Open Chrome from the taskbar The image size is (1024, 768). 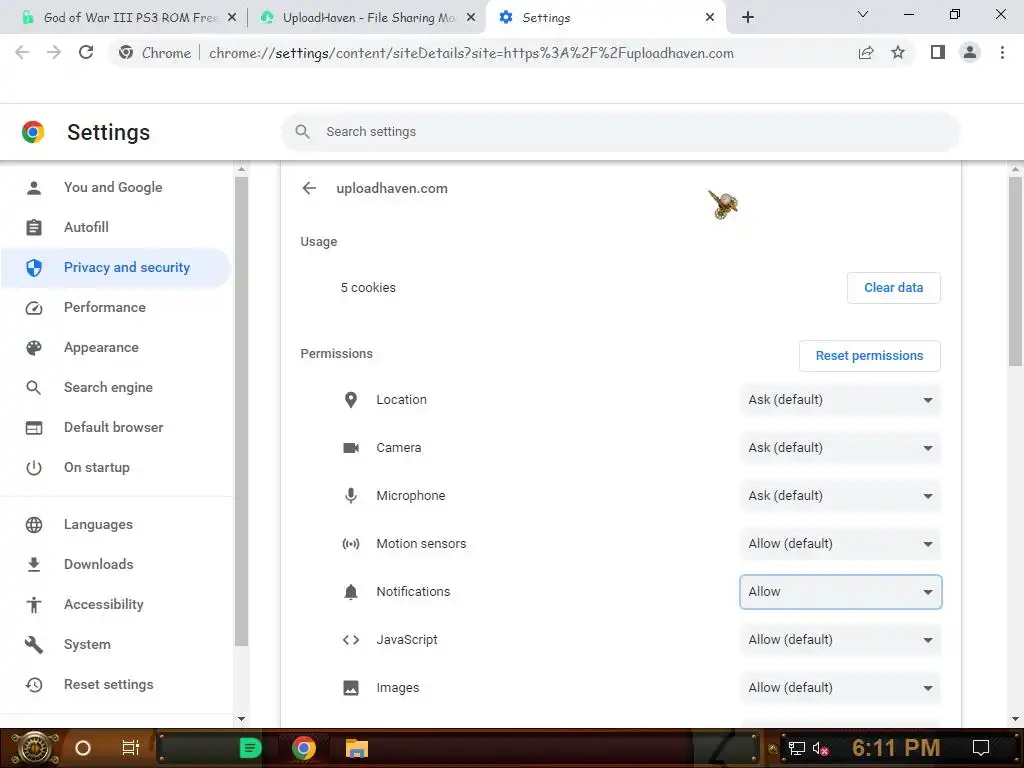303,748
